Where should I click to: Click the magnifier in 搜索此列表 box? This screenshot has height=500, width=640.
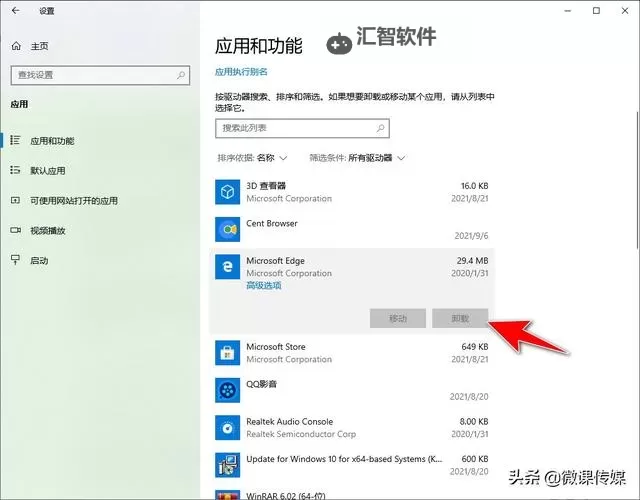[x=380, y=128]
